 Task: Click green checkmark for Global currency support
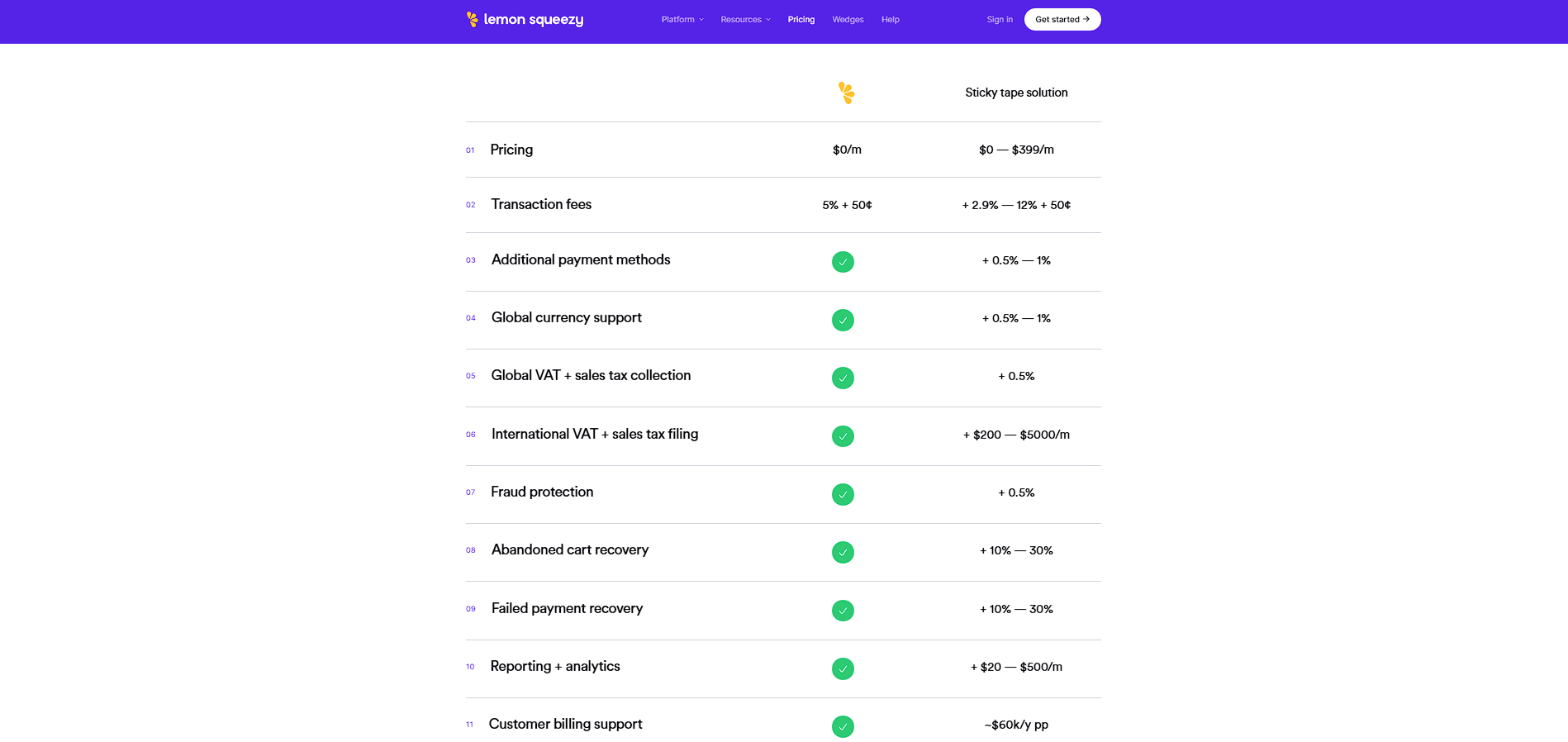click(843, 320)
